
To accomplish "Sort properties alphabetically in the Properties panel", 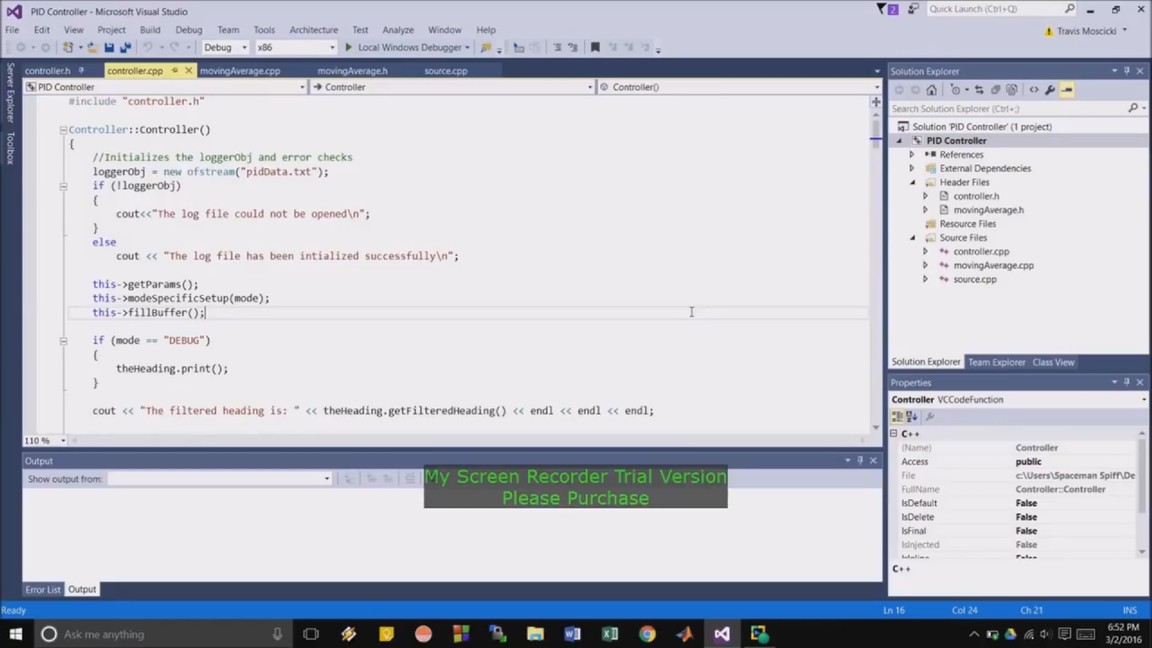I will coord(912,417).
